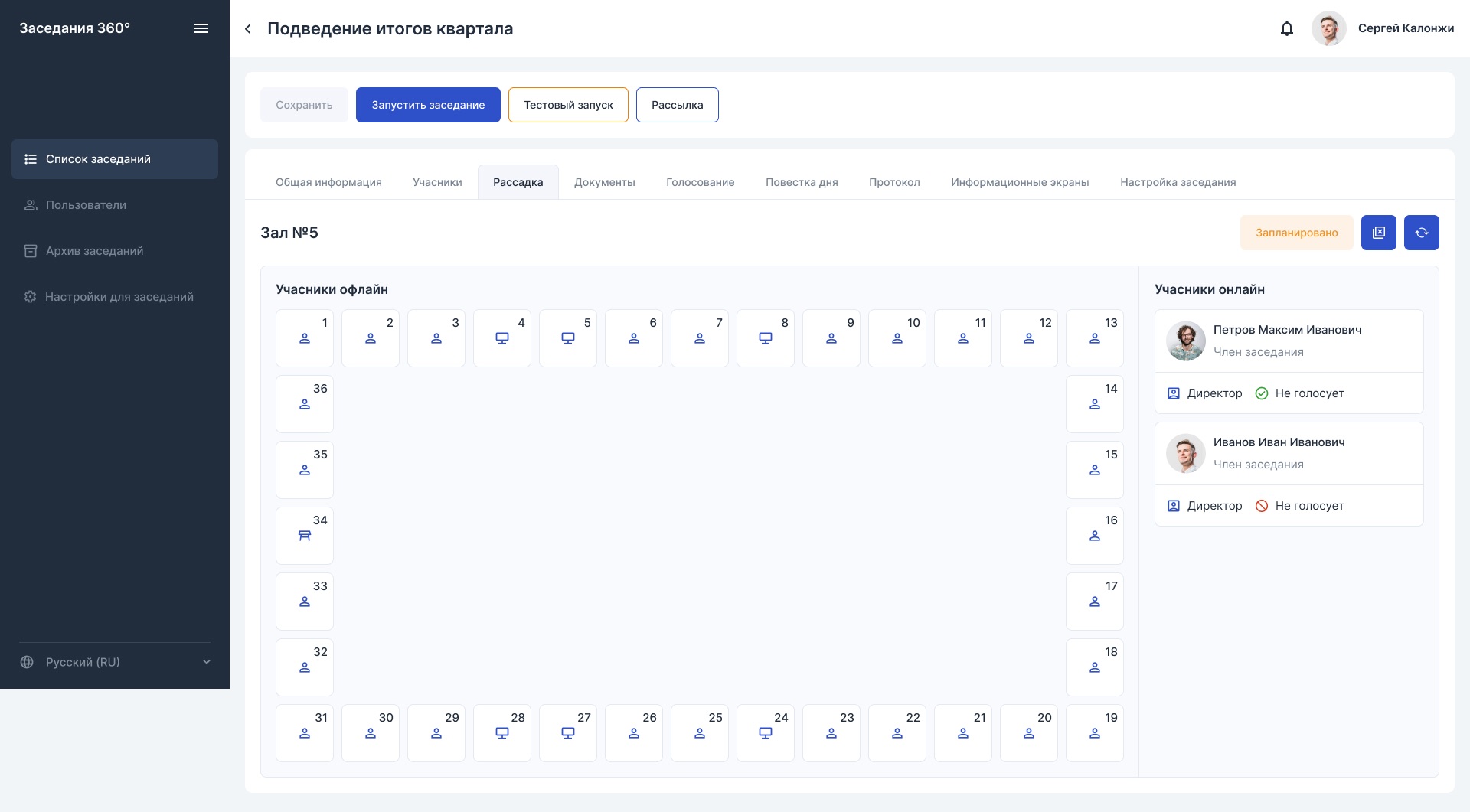Select seat 36 person icon
Viewport: 1470px width, 812px height.
pos(305,404)
